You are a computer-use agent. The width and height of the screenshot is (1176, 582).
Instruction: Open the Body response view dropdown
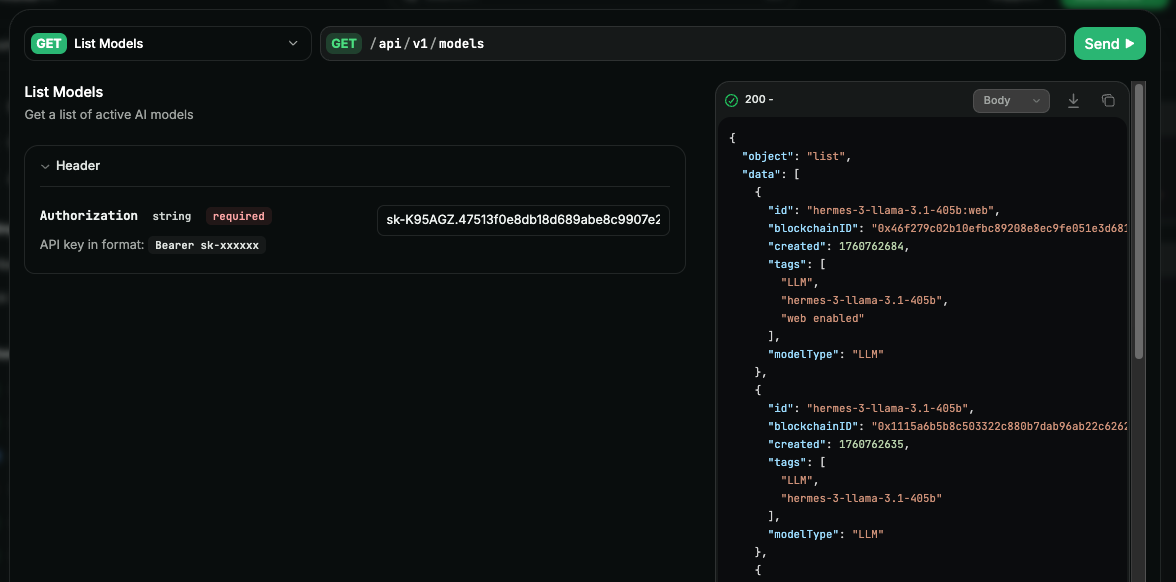click(x=1011, y=100)
